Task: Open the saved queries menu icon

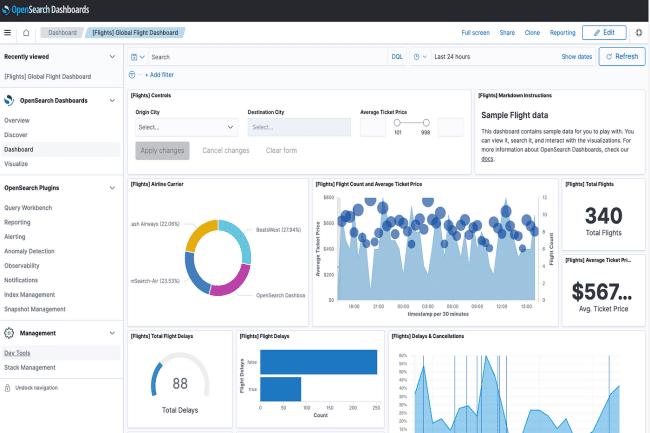Action: 138,57
